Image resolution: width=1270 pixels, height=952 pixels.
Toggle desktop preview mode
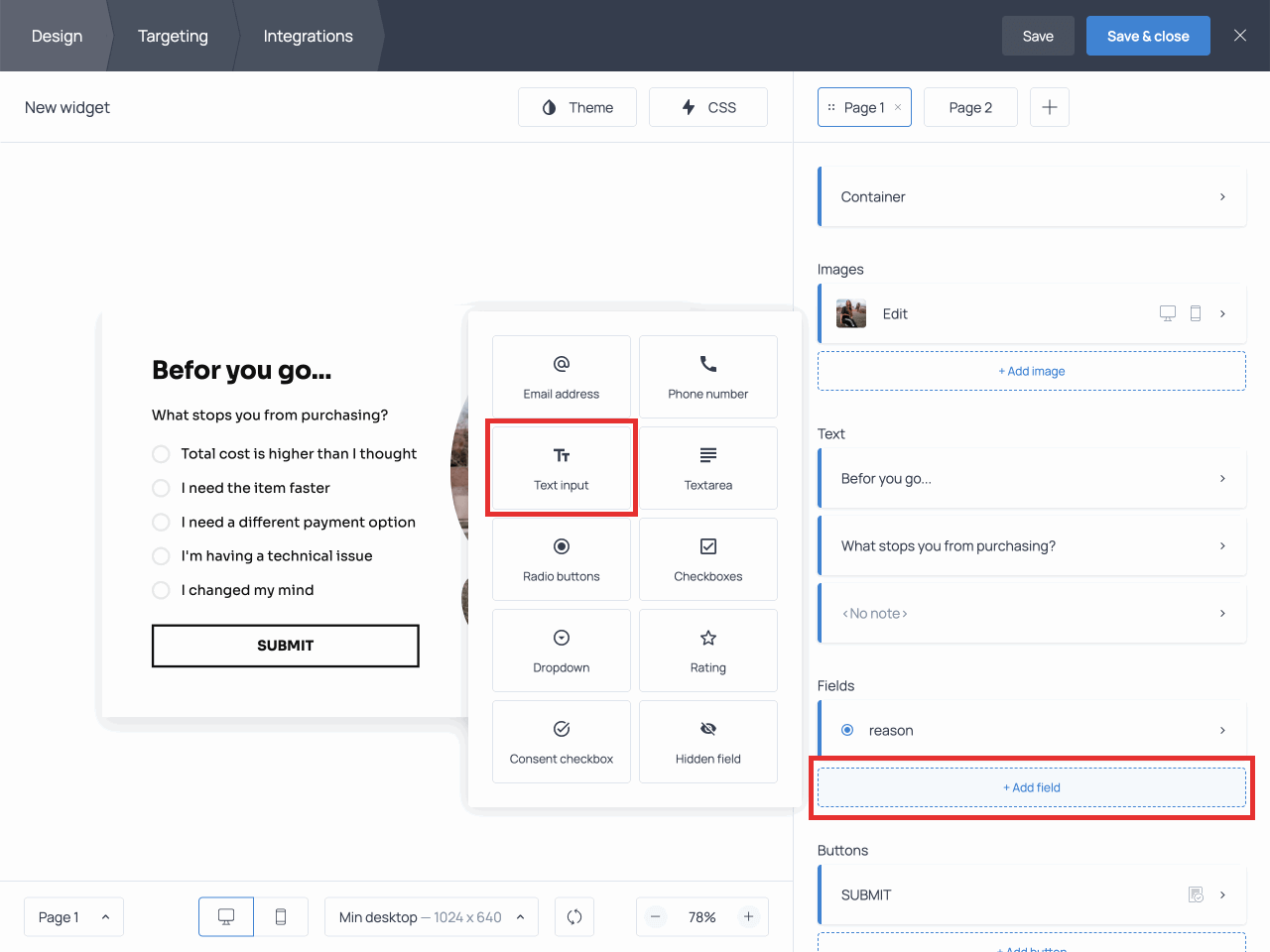(226, 917)
